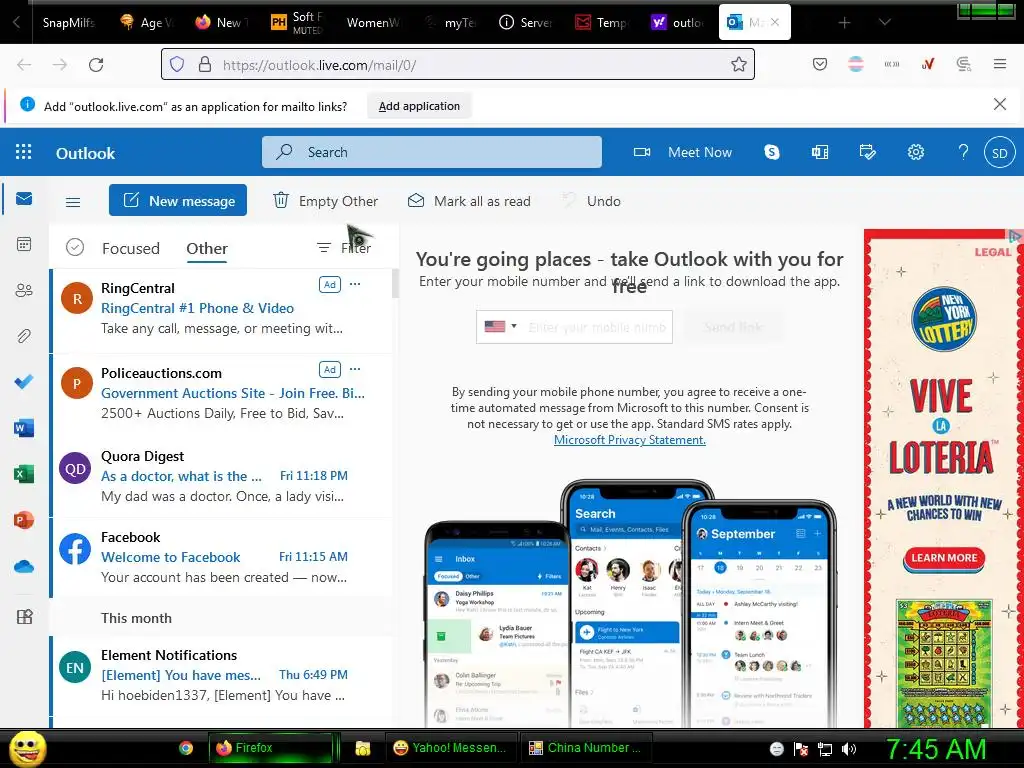Switch to the SnapMilfs browser tab
Screen dimensions: 1024x768
(68, 23)
